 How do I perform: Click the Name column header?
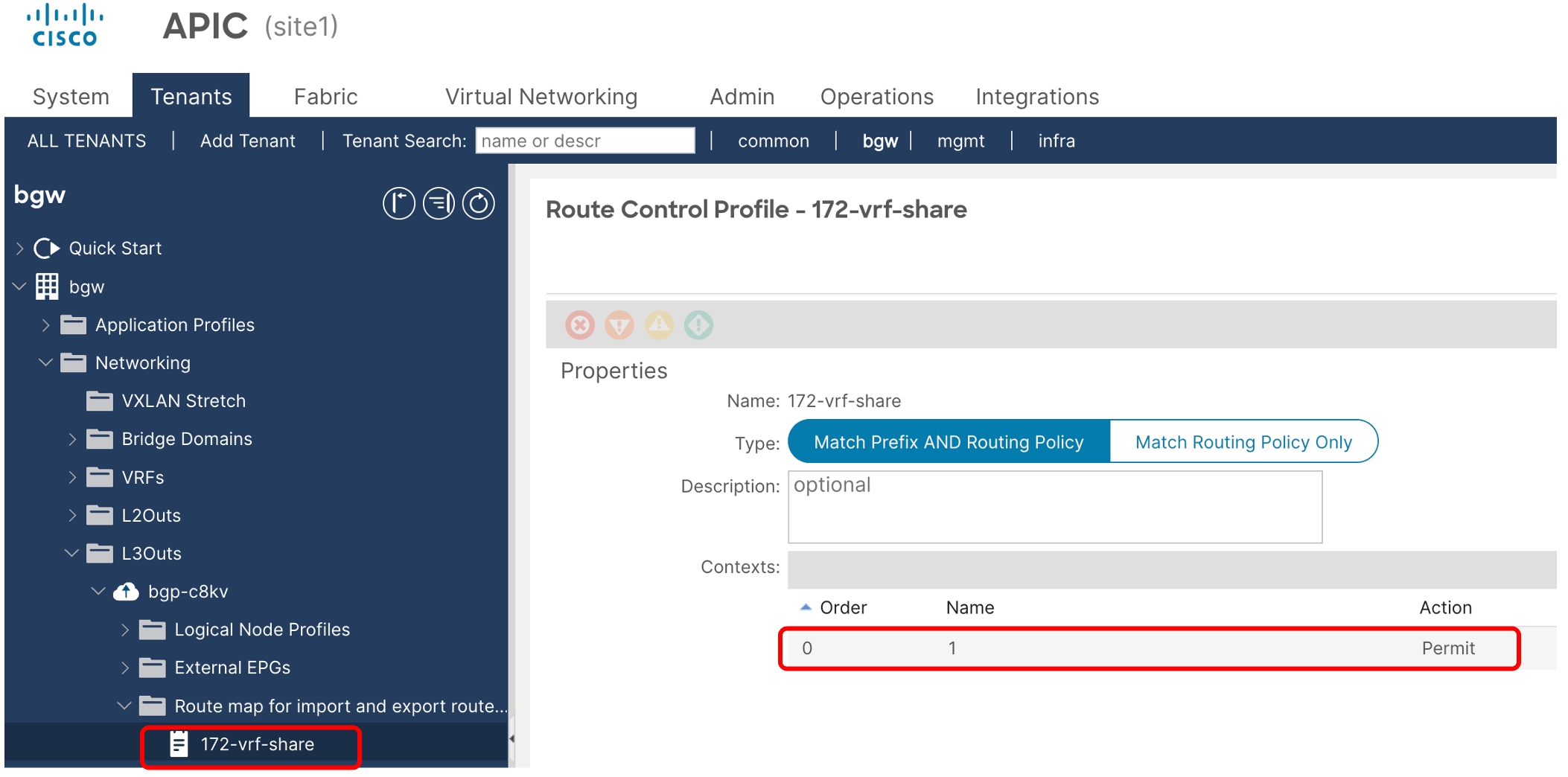pos(970,607)
